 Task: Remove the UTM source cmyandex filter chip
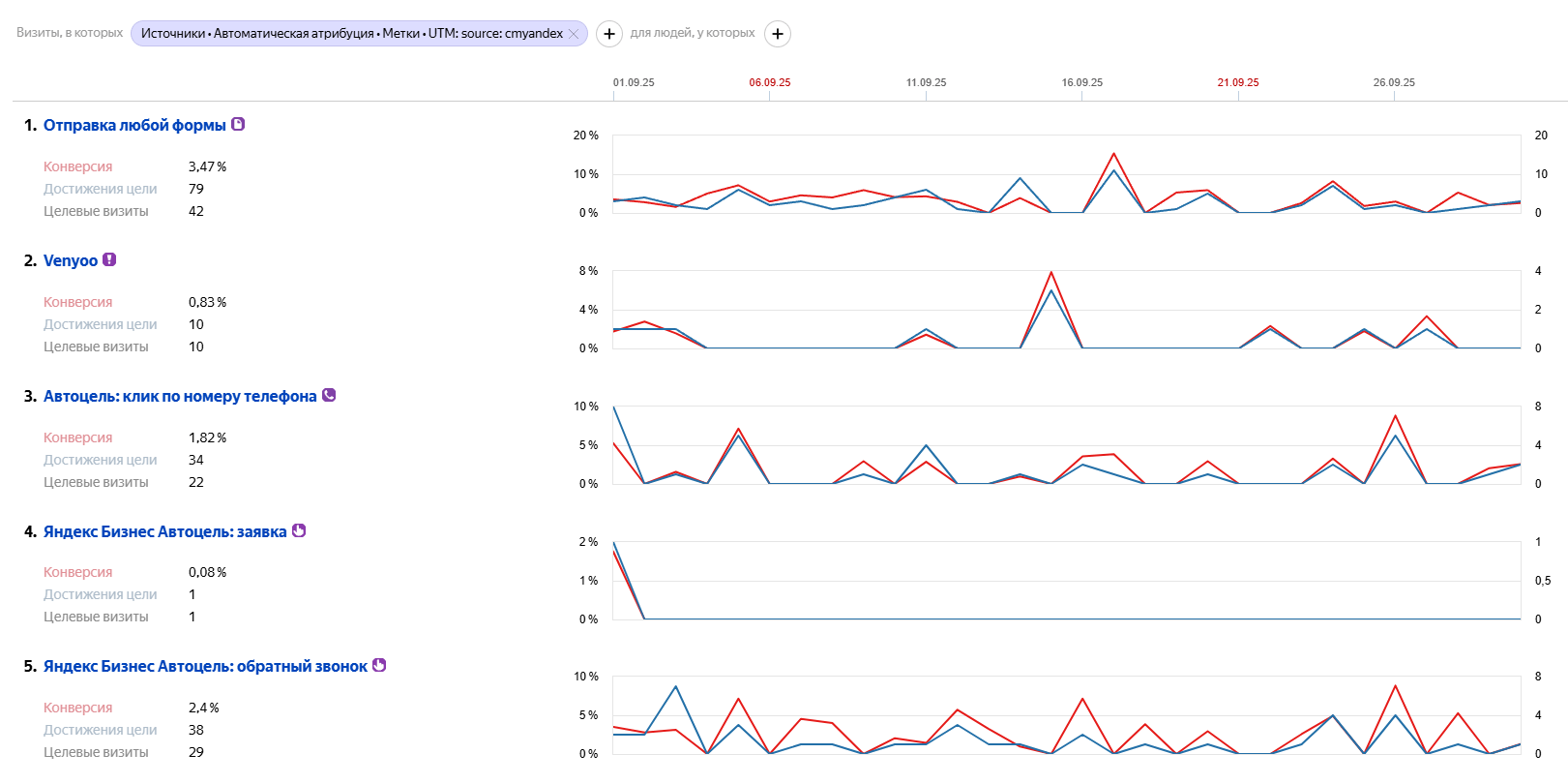click(x=574, y=34)
